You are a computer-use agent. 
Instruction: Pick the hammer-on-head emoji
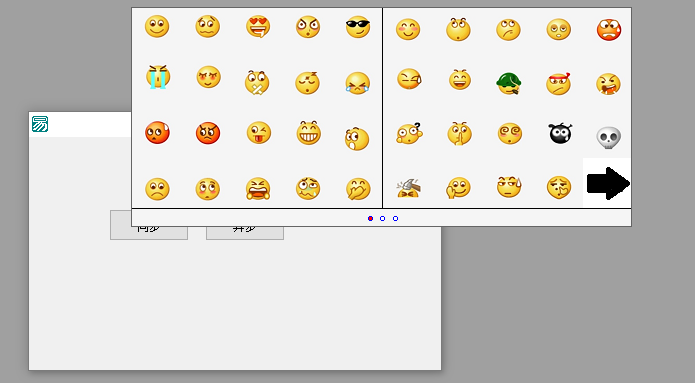coord(409,188)
